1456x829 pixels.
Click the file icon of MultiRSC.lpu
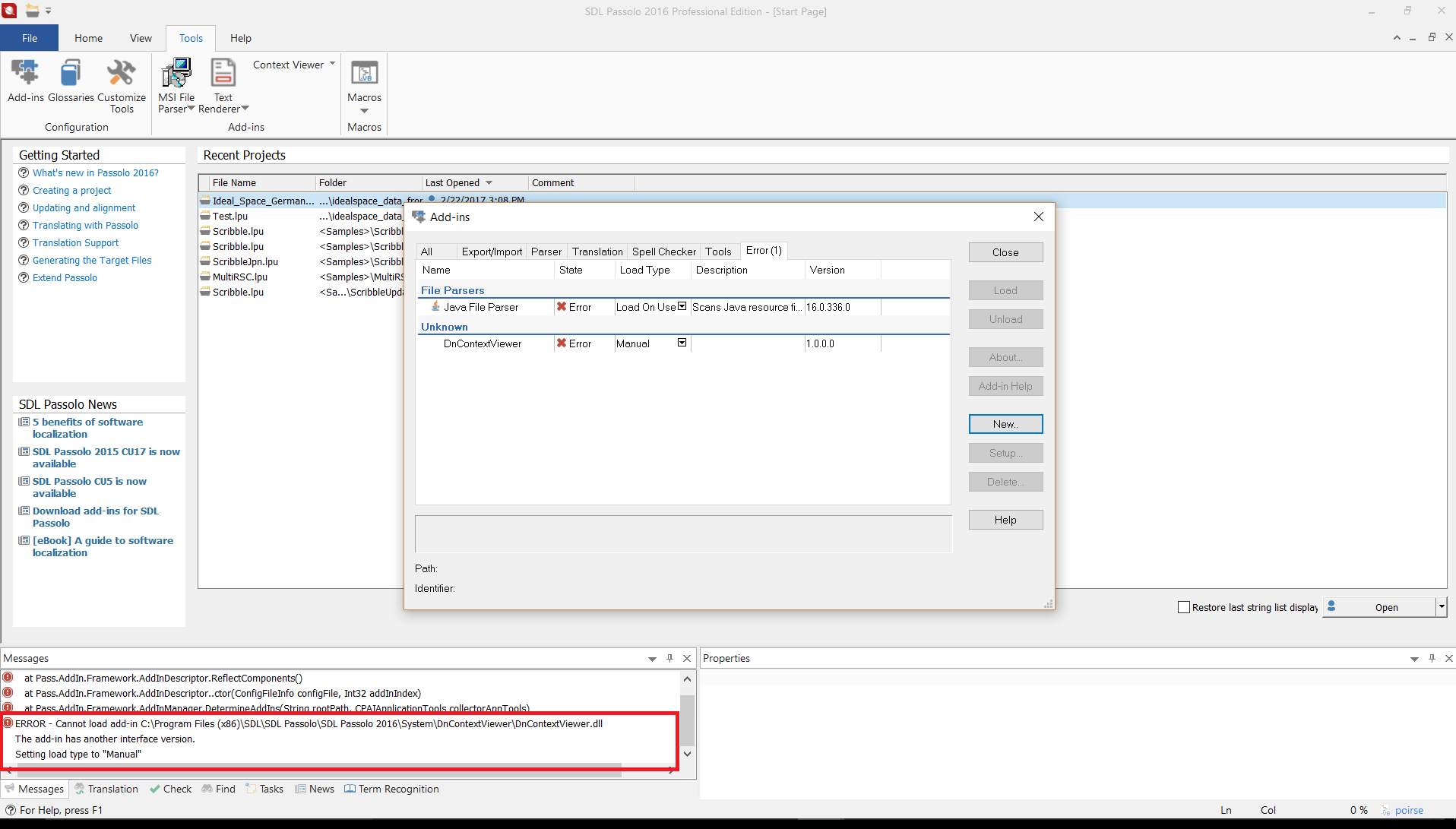[x=205, y=277]
